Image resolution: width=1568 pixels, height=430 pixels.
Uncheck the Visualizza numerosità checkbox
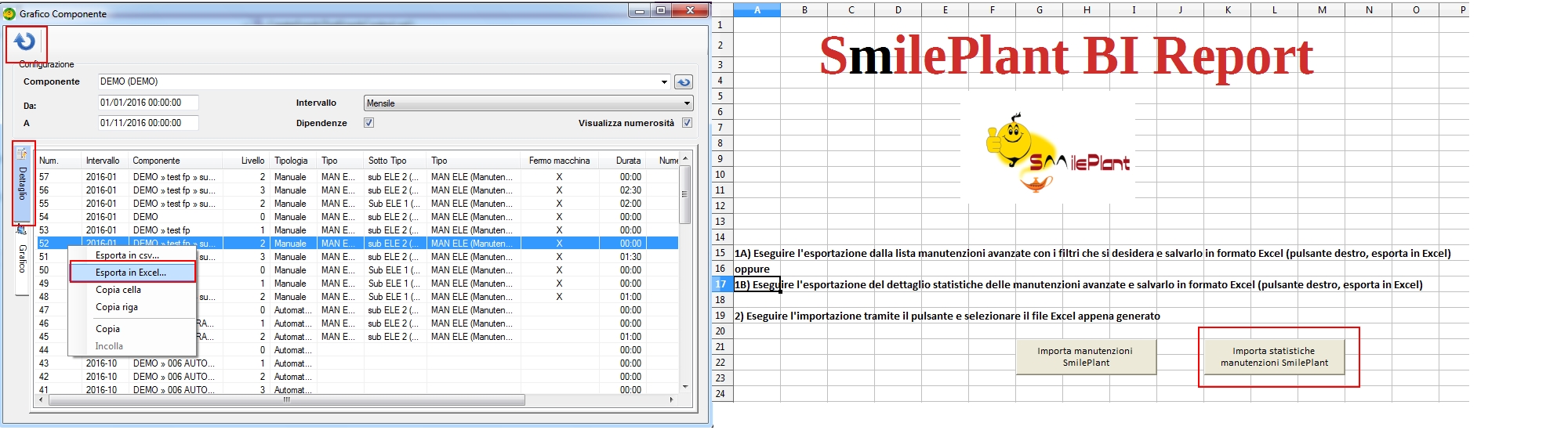pyautogui.click(x=687, y=123)
